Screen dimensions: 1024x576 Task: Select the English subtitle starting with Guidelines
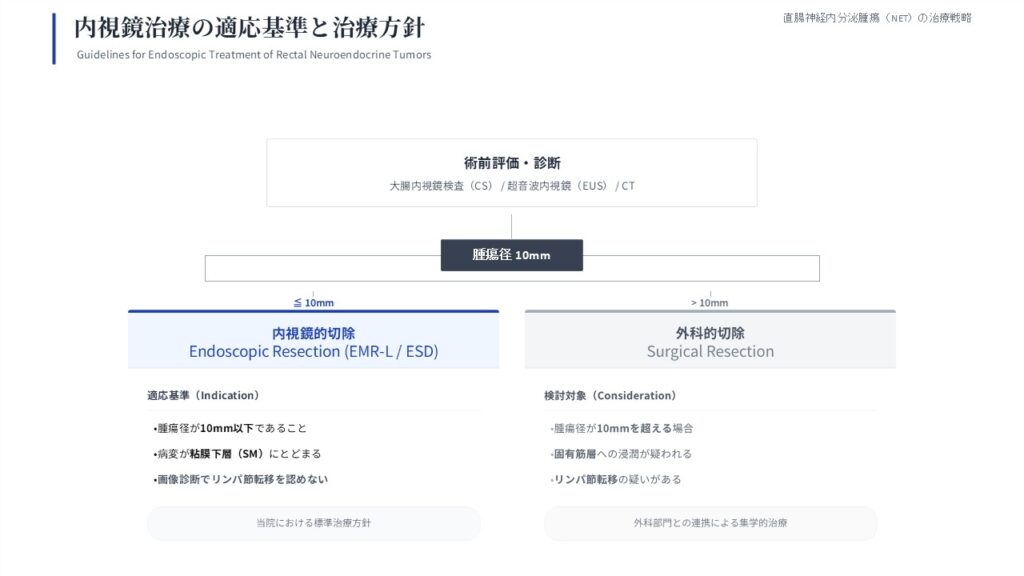pyautogui.click(x=254, y=55)
